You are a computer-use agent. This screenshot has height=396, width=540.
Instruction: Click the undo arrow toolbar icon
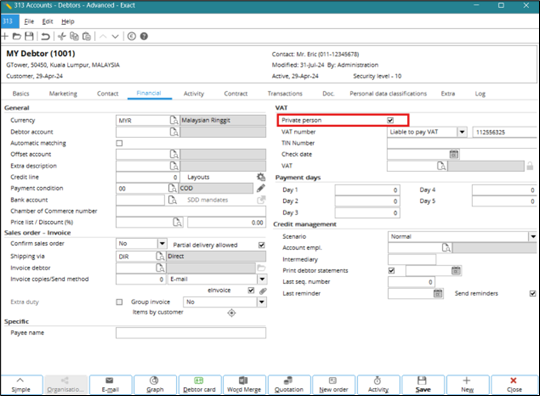pyautogui.click(x=45, y=36)
